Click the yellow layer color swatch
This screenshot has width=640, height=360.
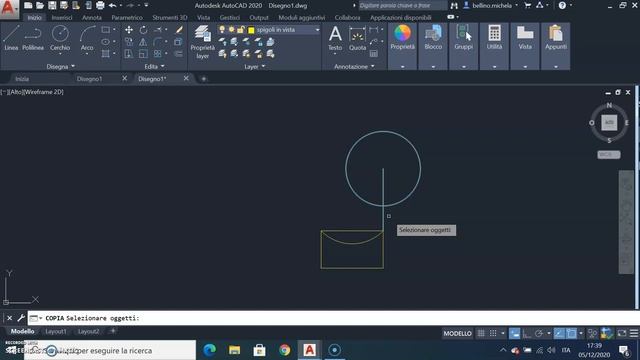point(251,30)
